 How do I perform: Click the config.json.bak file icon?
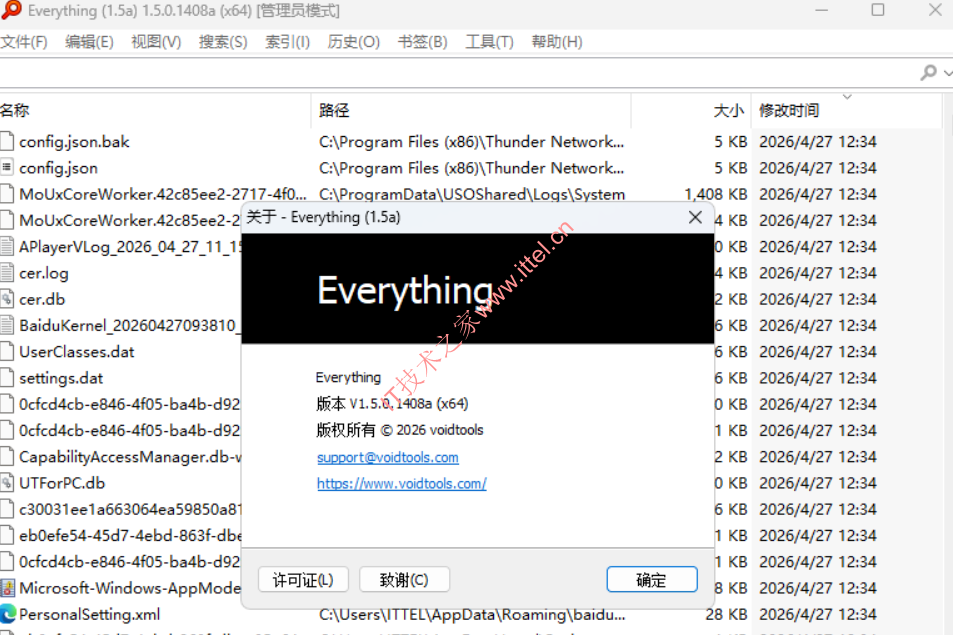click(7, 142)
